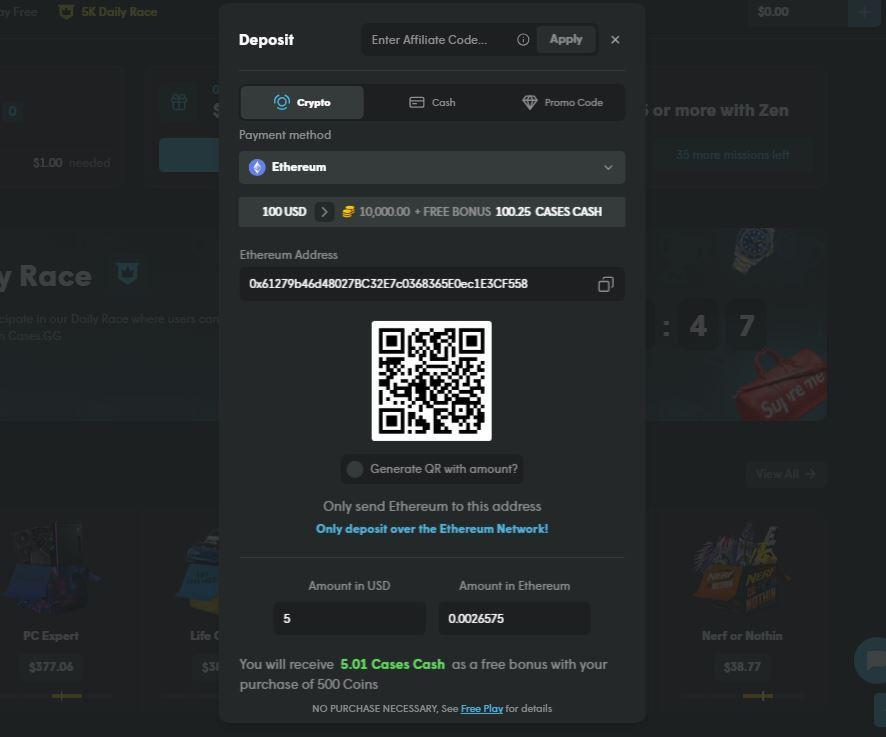Open the Free Play link
Screen dimensions: 886x737
click(481, 708)
